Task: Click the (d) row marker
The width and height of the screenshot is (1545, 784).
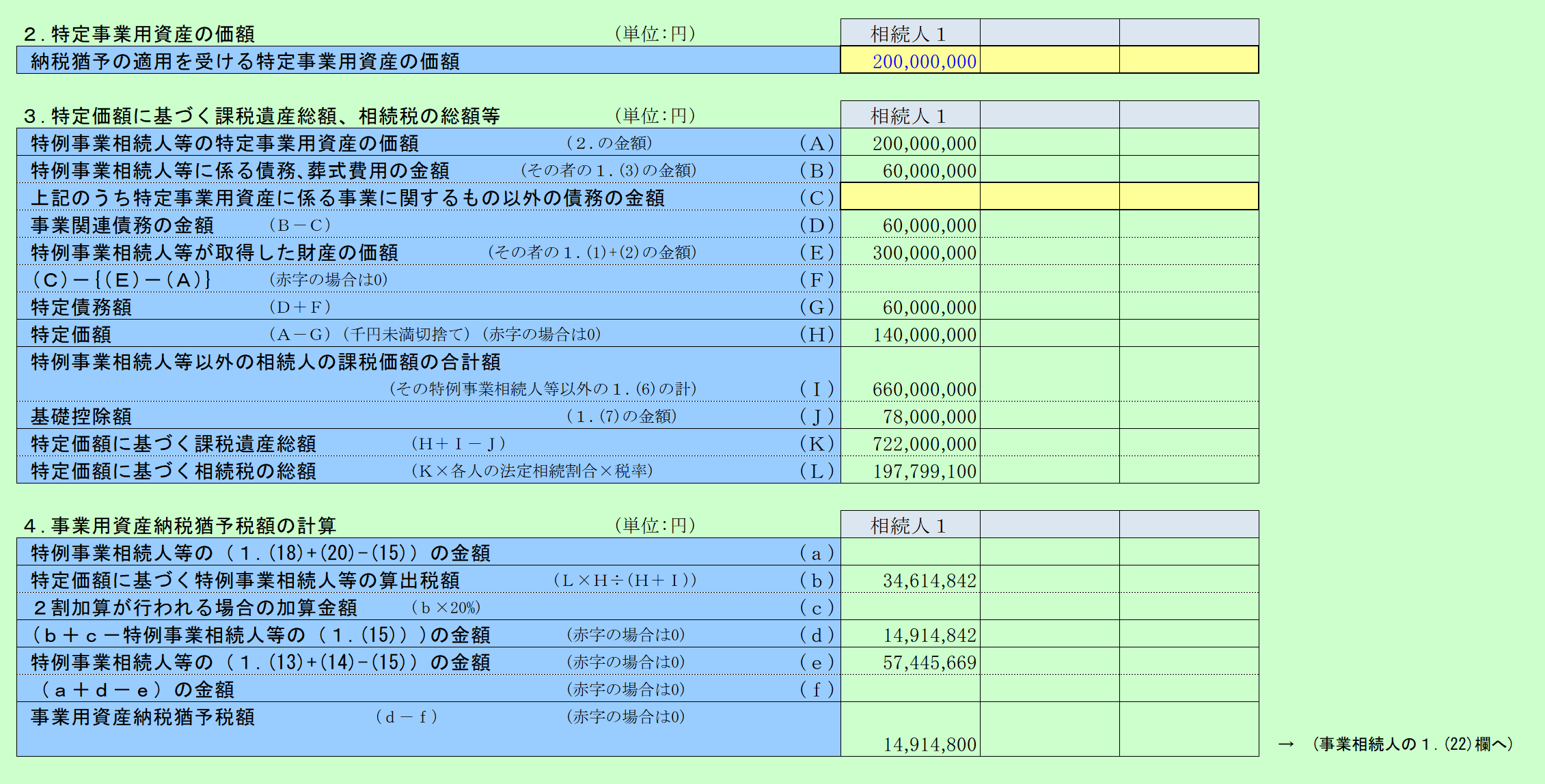Action: (x=817, y=635)
